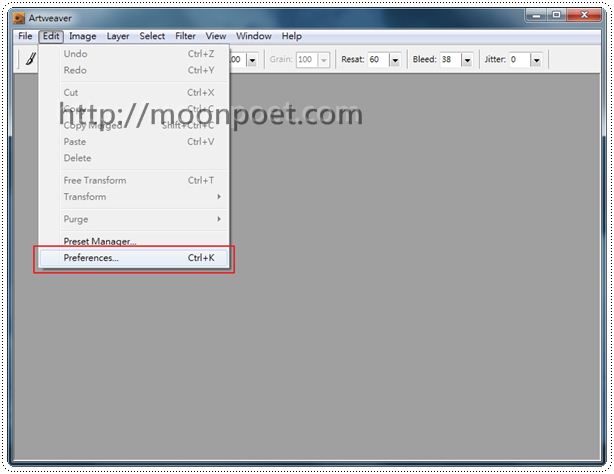
Task: Open the File menu
Action: click(26, 36)
